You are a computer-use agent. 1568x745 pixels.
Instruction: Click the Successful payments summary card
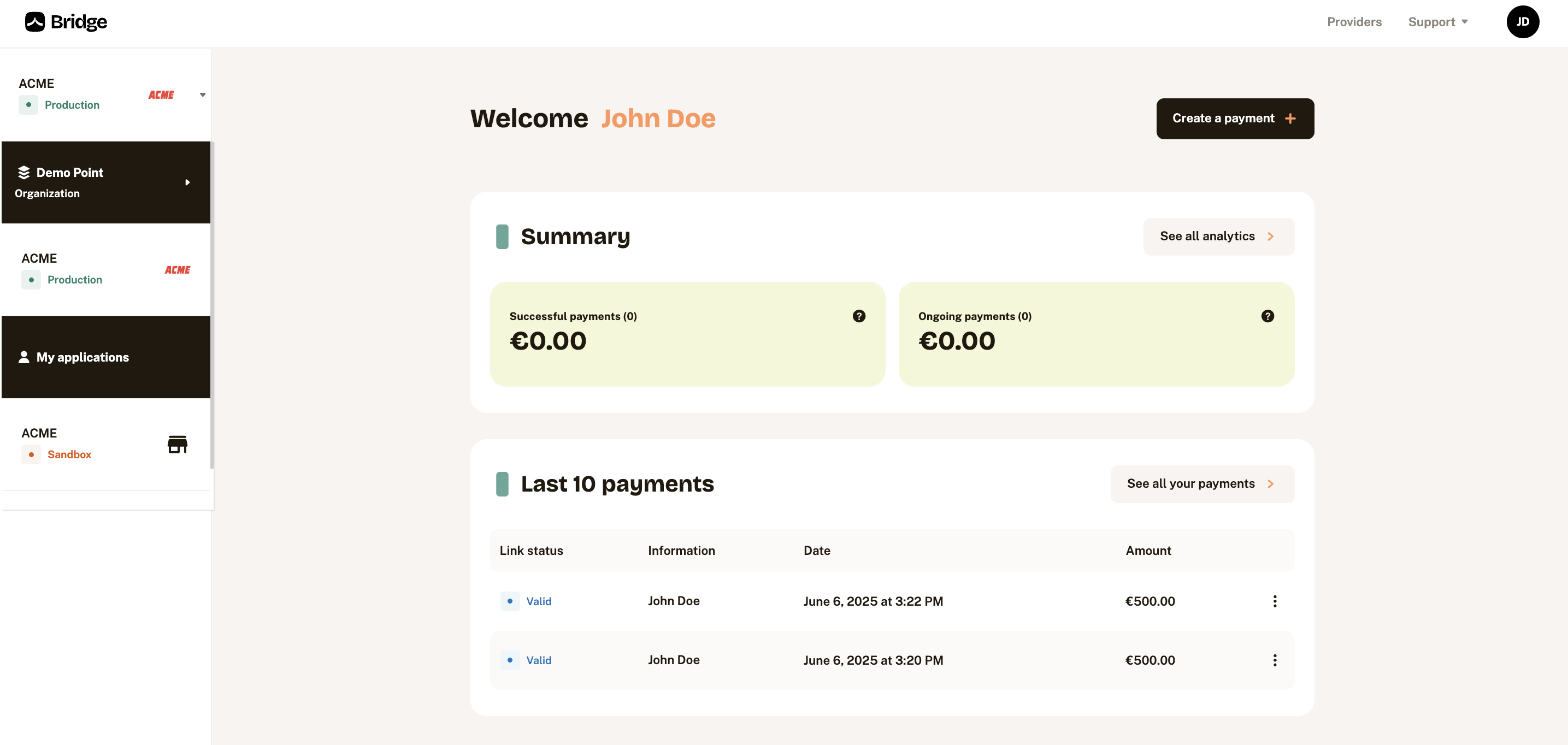pos(687,334)
